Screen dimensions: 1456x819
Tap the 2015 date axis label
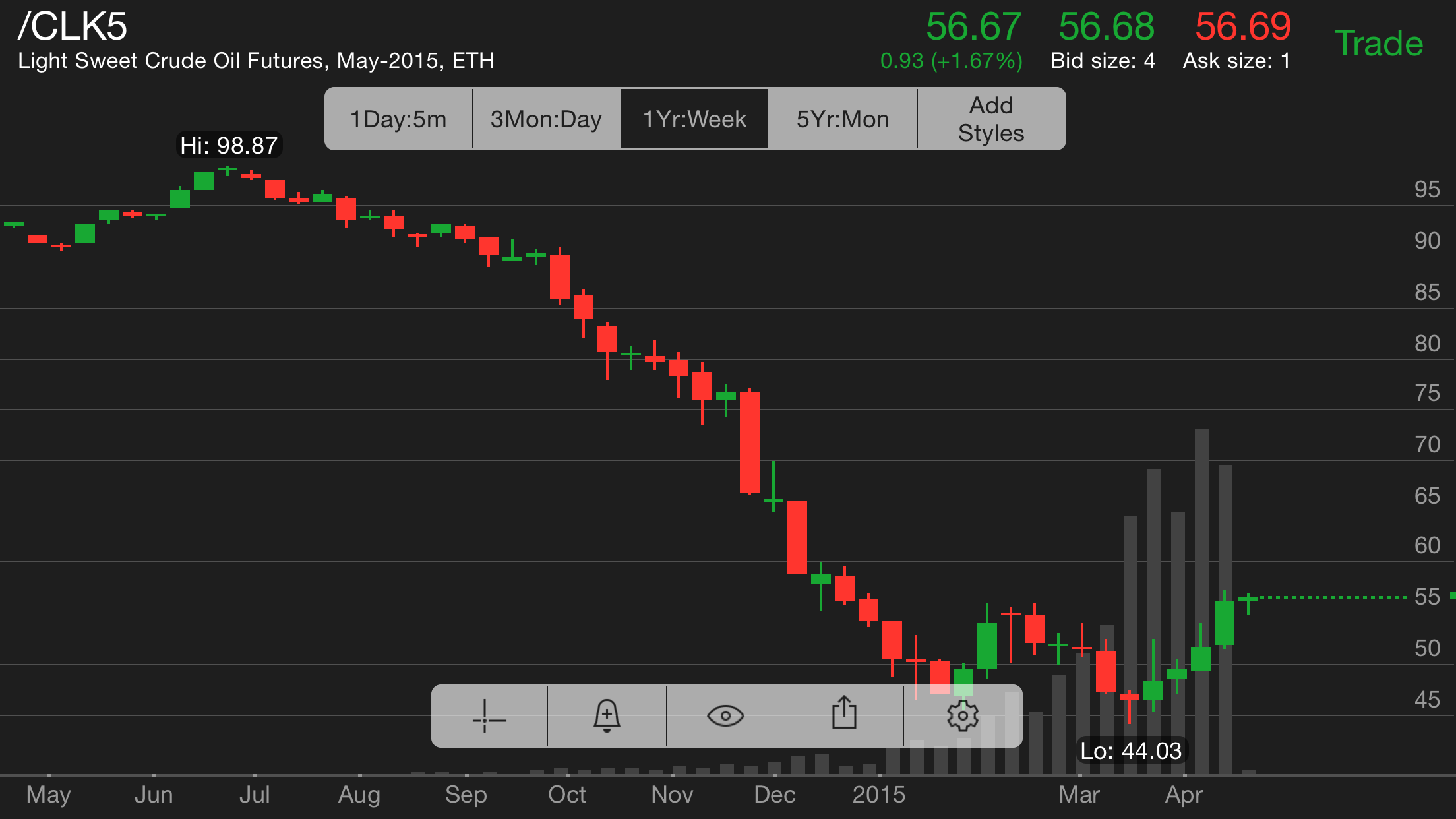tap(879, 795)
